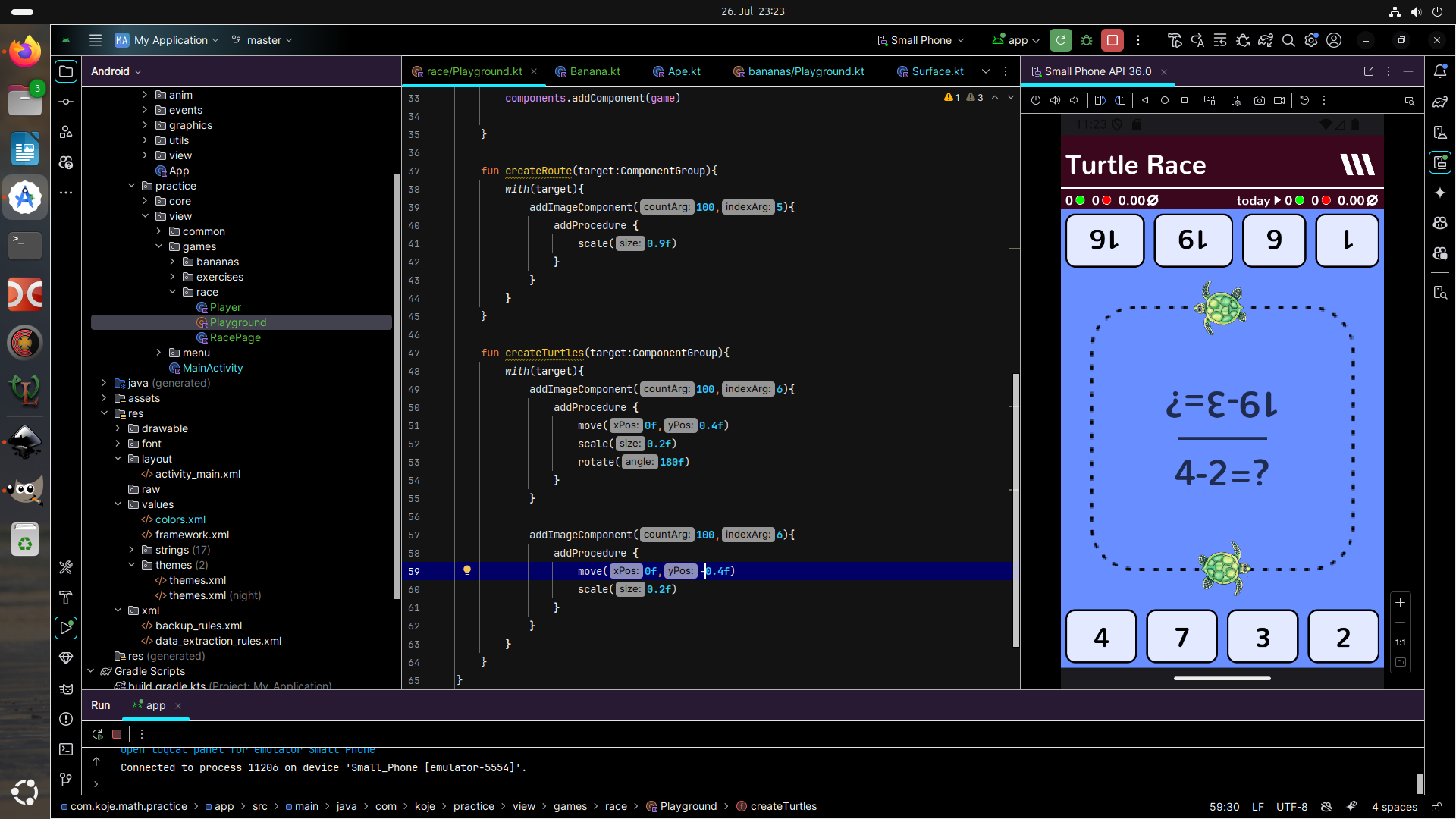This screenshot has height=819, width=1456.
Task: Toggle the Project tool window button
Action: (66, 71)
